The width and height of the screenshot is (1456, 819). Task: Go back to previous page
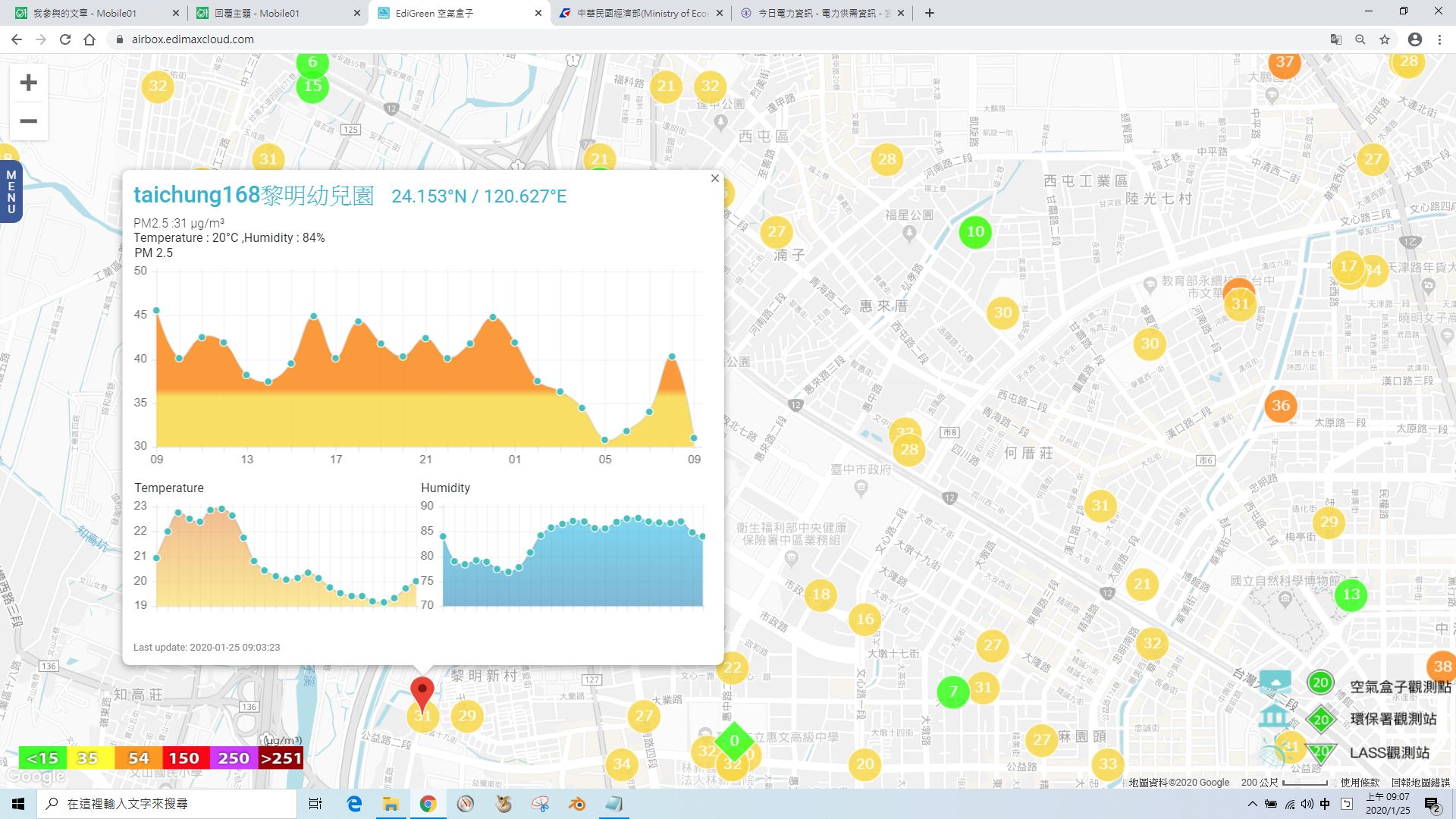click(17, 39)
